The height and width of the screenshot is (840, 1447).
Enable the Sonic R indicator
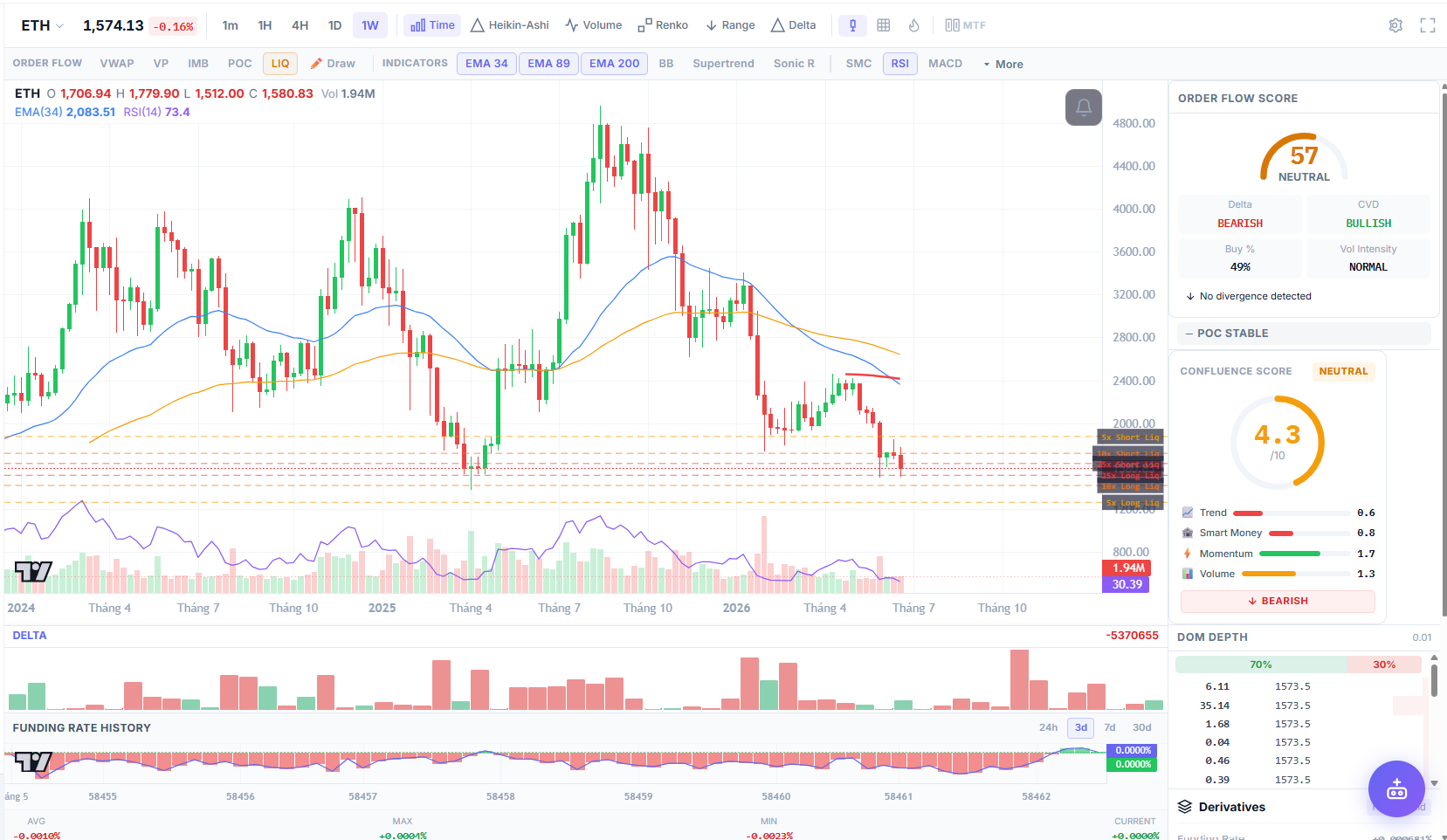[x=794, y=64]
